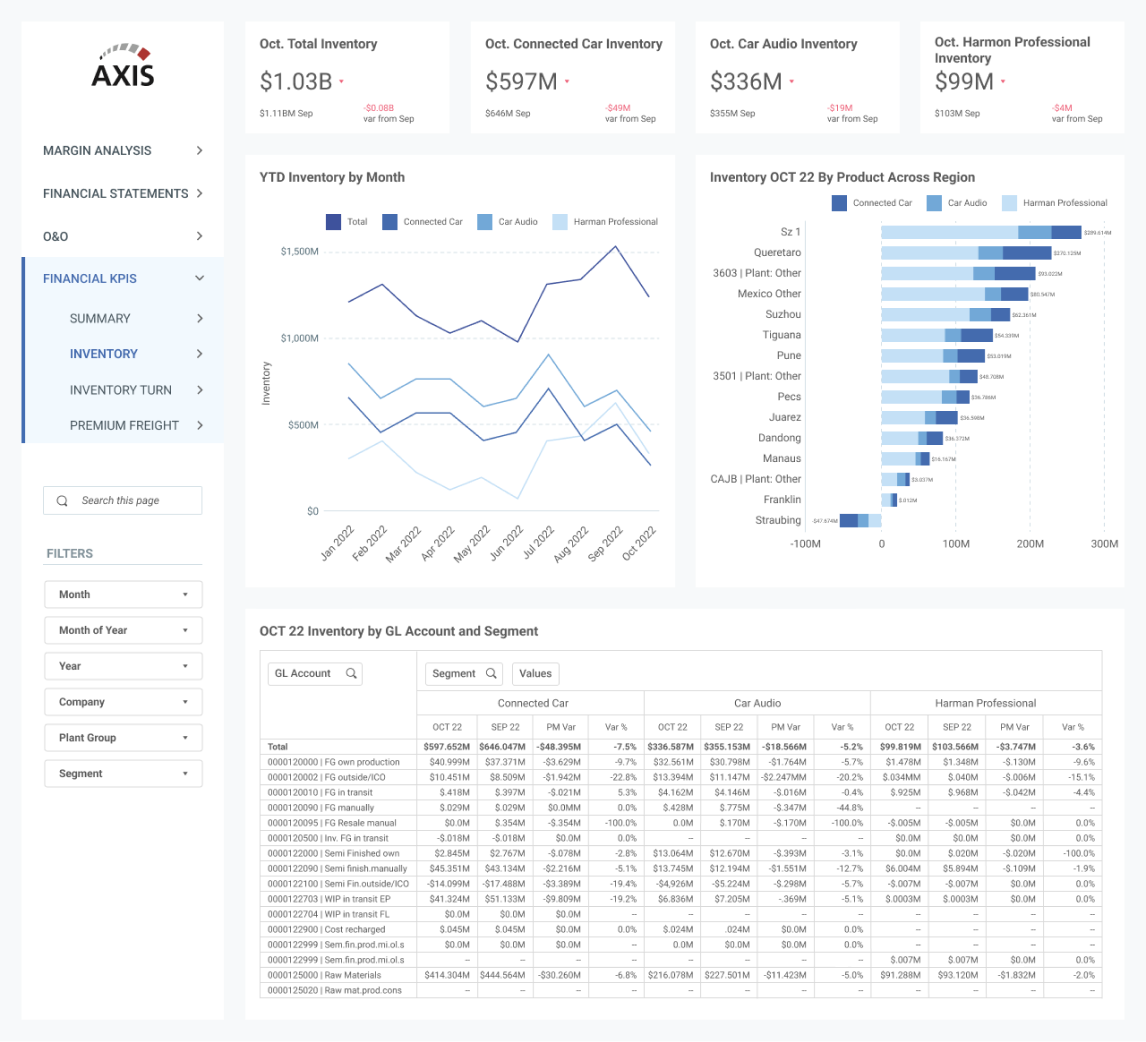The height and width of the screenshot is (1042, 1146).
Task: Select Financial Statements in sidebar
Action: point(115,193)
